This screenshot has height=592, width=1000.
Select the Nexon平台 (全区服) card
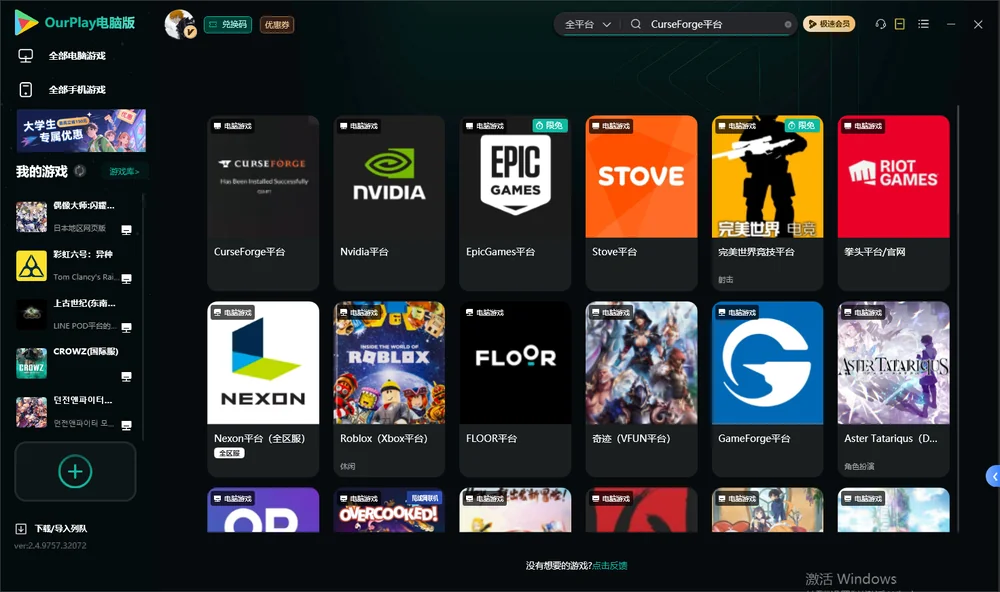[263, 389]
